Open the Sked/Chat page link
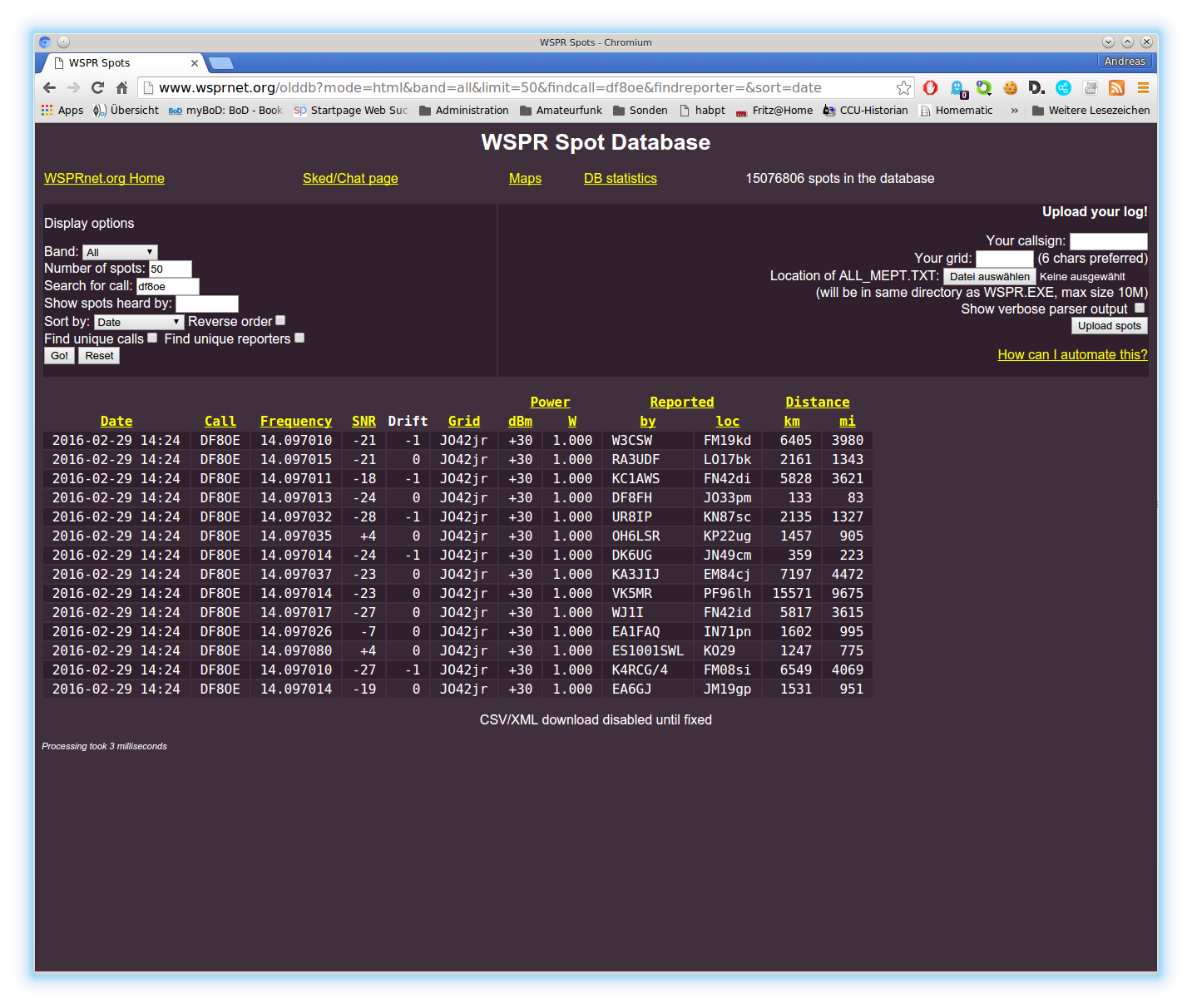This screenshot has width=1192, height=1008. point(350,178)
